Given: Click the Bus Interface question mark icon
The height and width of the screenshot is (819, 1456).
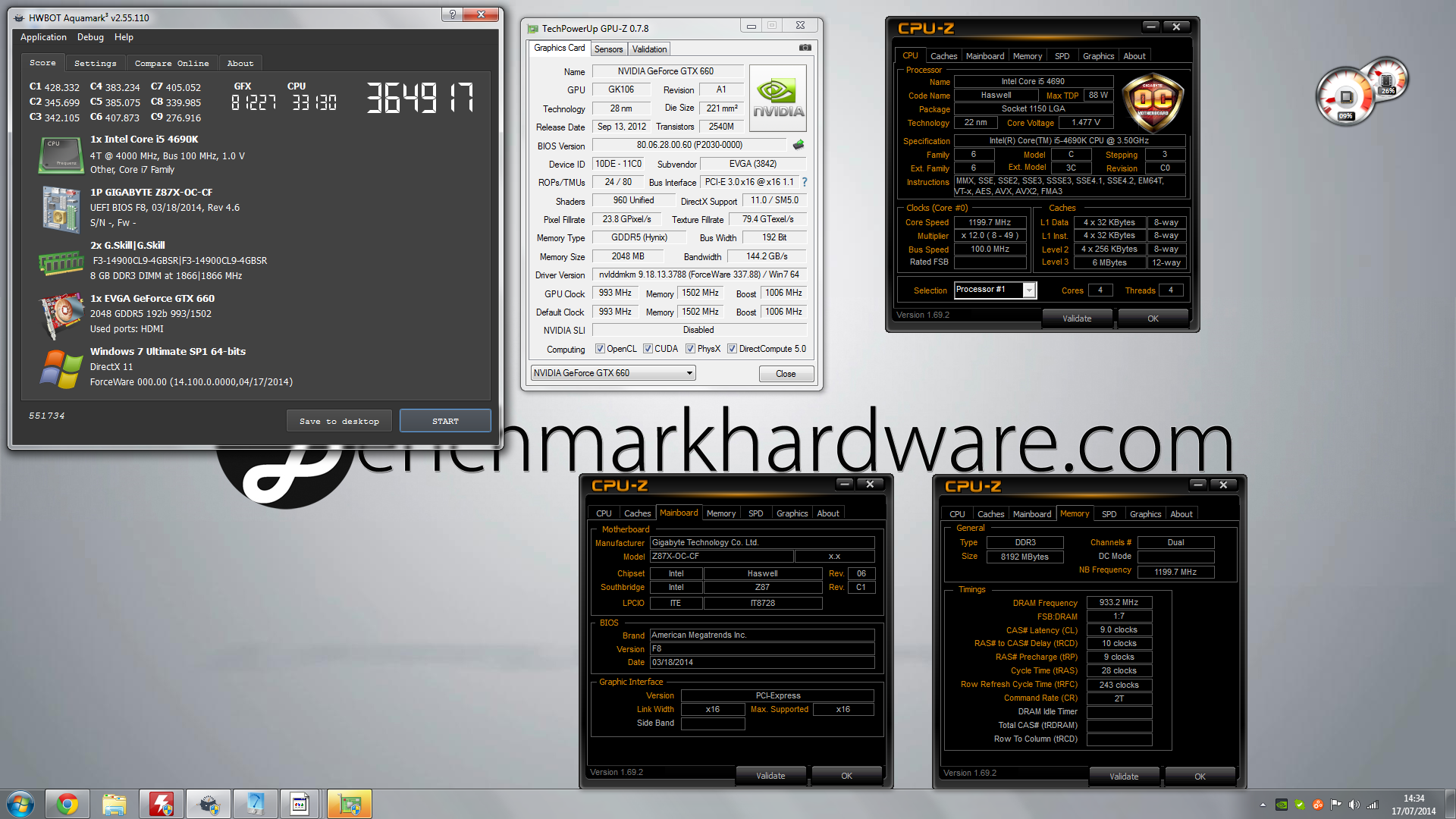Looking at the screenshot, I should (x=805, y=182).
